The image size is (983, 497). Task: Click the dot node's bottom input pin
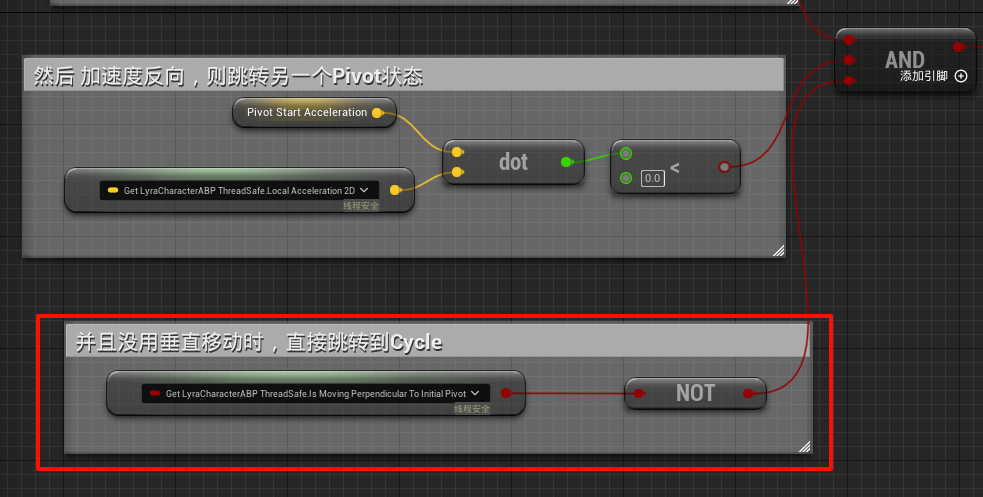pyautogui.click(x=458, y=172)
